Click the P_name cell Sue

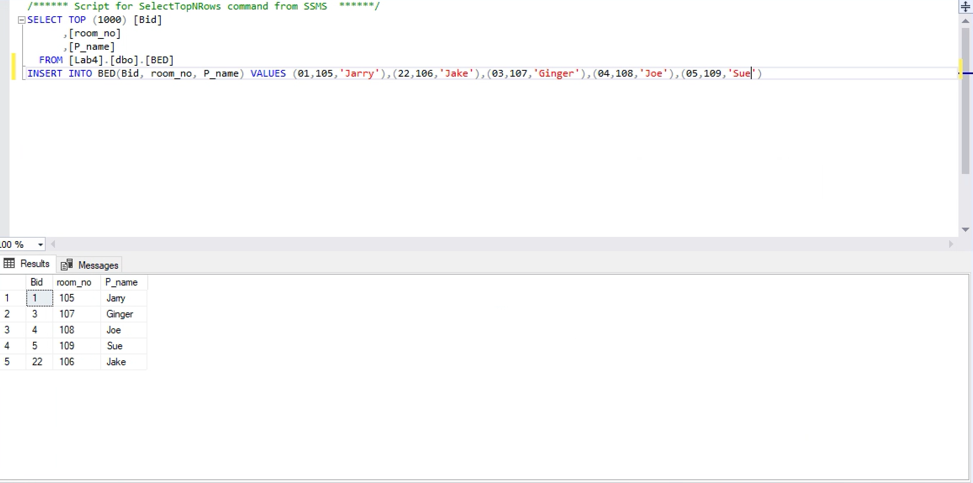pos(124,346)
